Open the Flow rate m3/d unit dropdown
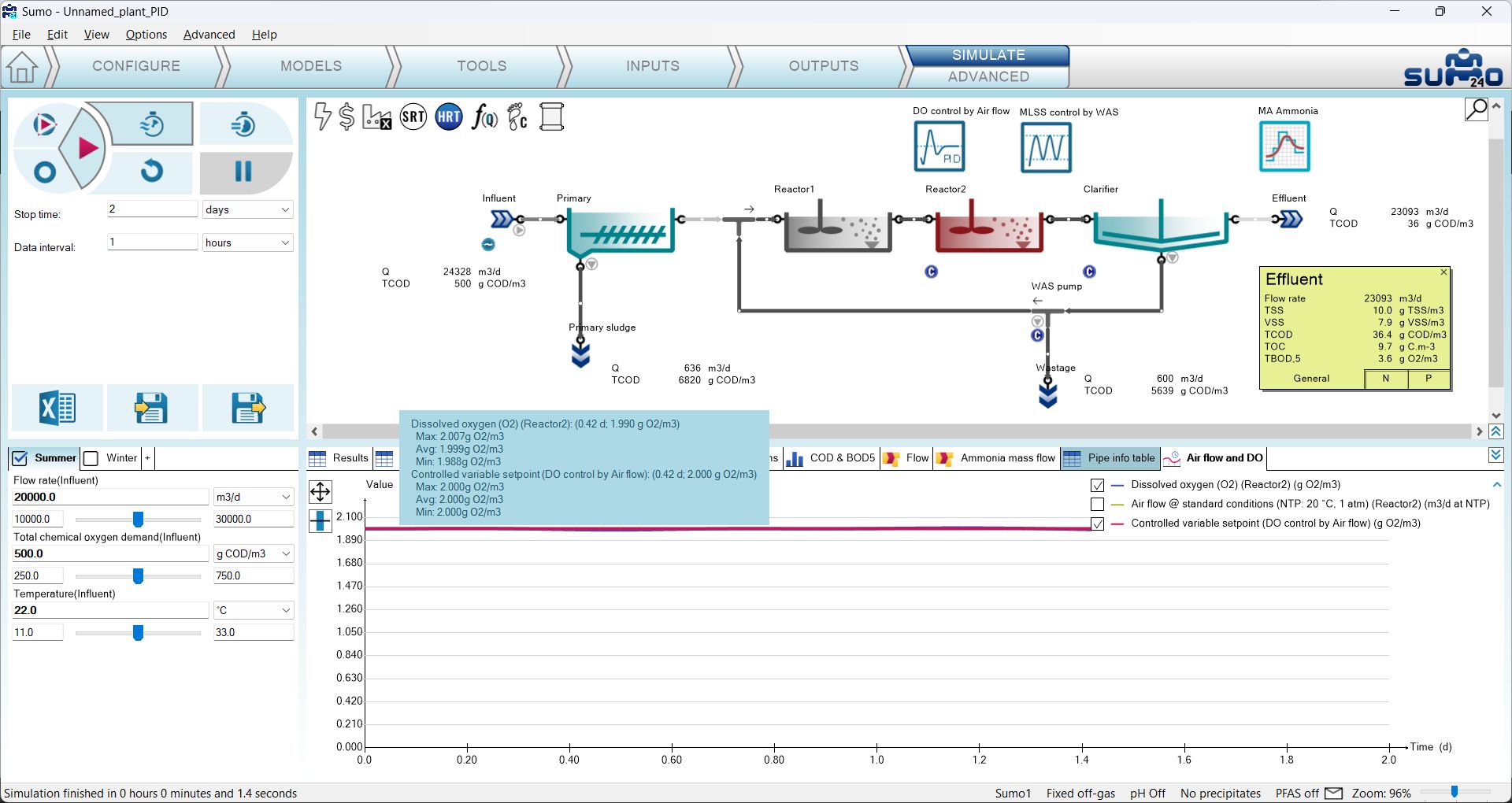 pos(254,497)
